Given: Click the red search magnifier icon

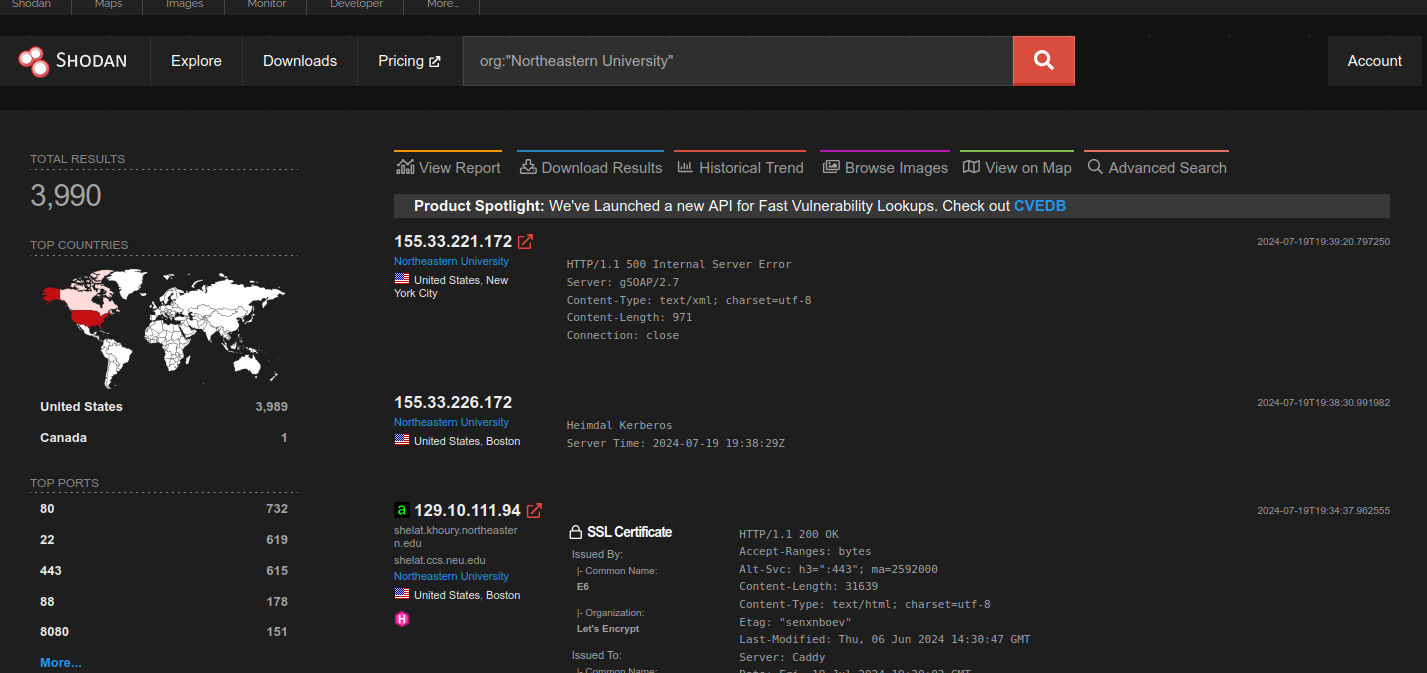Looking at the screenshot, I should point(1043,60).
